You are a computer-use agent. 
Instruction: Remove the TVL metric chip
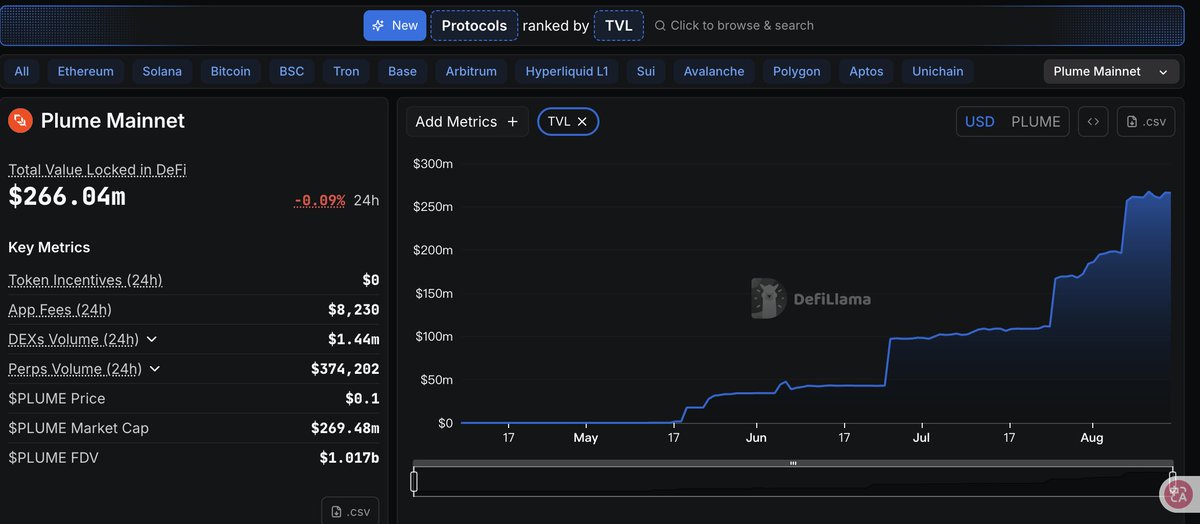(582, 122)
